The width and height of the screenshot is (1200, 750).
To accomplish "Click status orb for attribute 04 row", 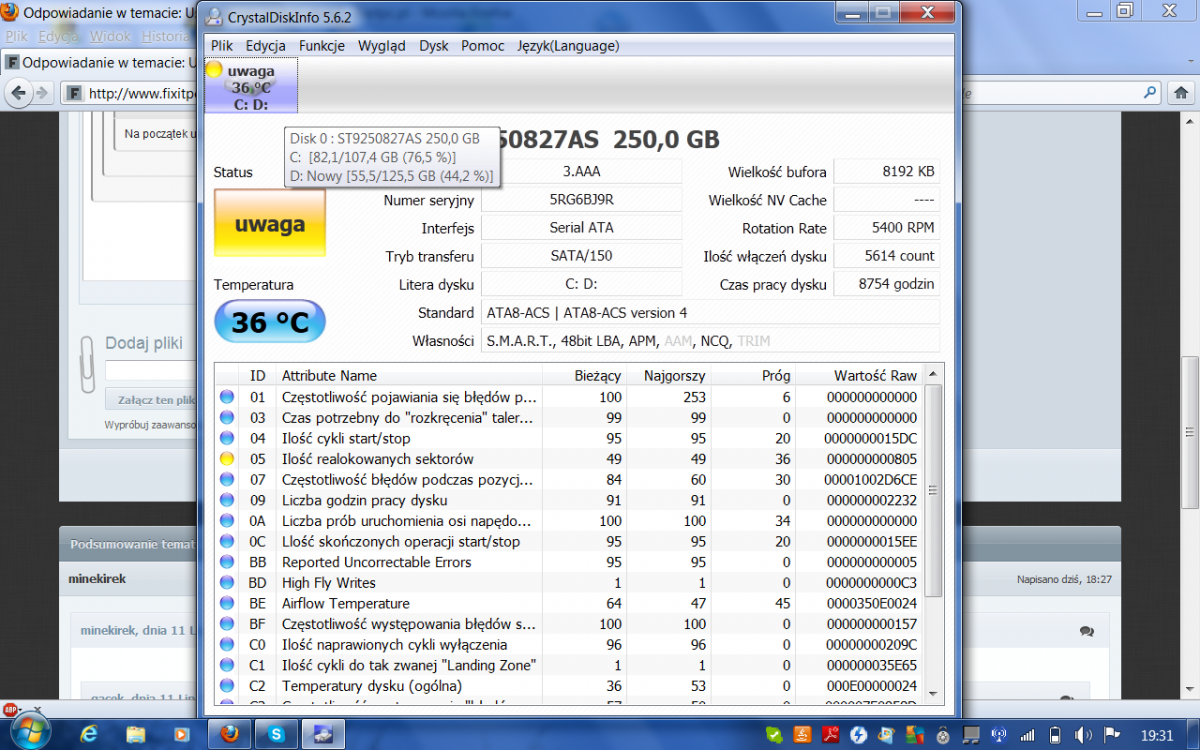I will (227, 438).
